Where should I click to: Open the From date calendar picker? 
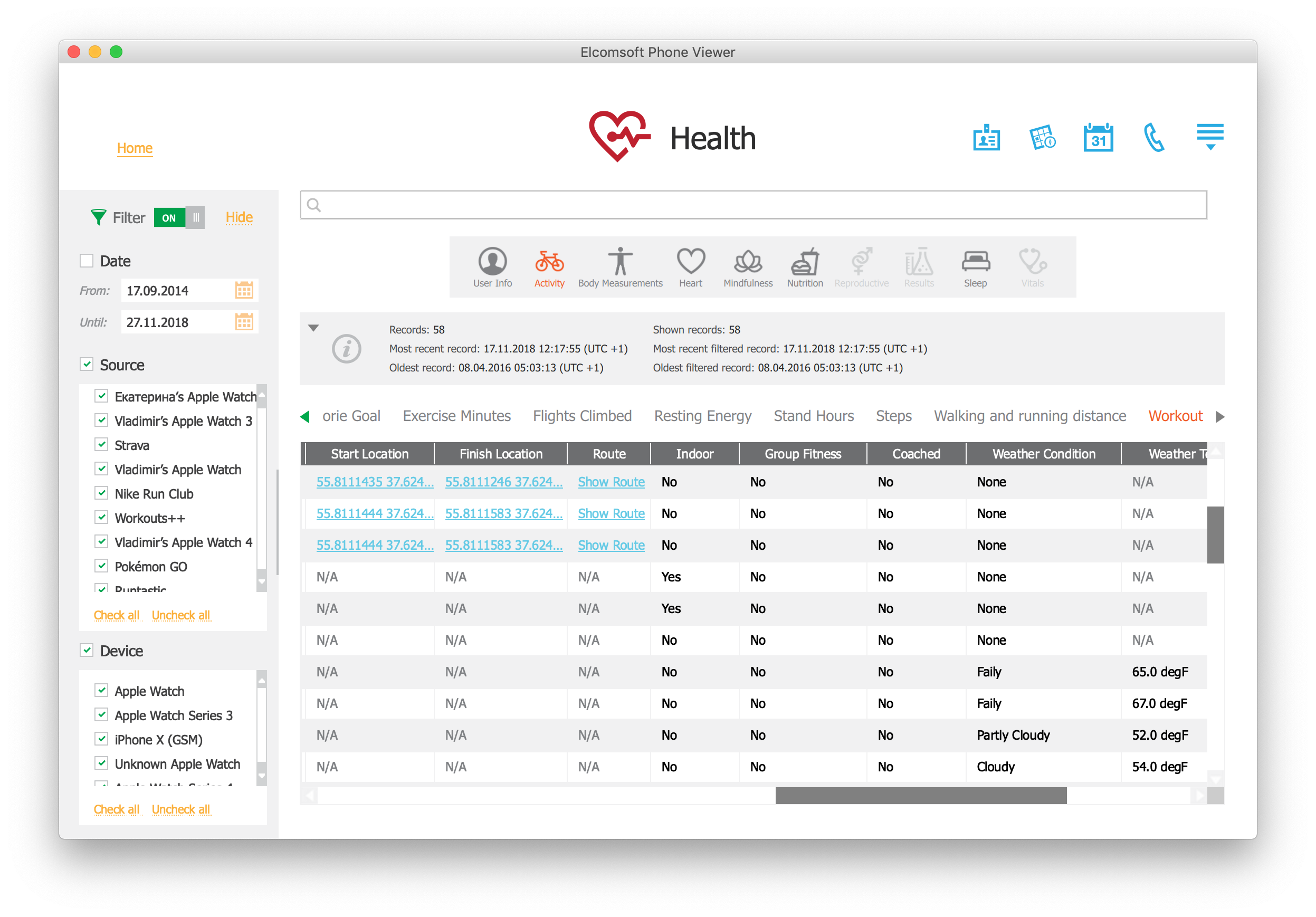(244, 291)
